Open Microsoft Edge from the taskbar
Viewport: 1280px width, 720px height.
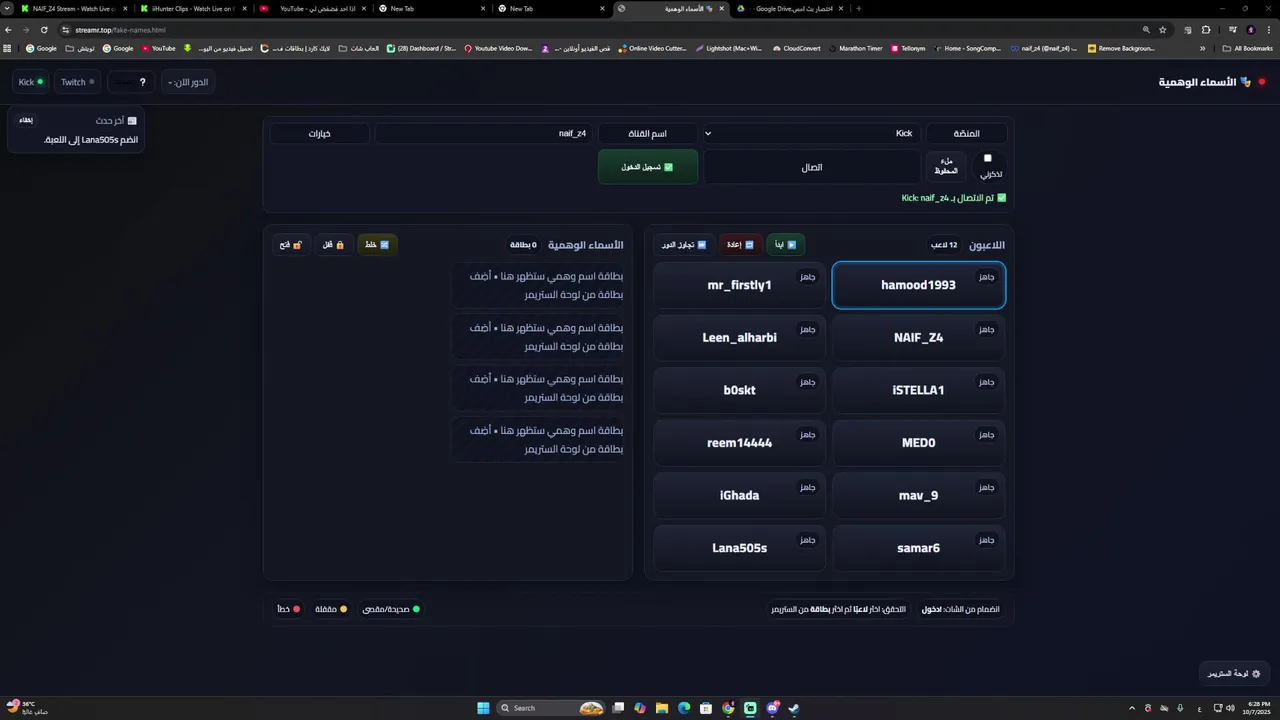(x=684, y=708)
